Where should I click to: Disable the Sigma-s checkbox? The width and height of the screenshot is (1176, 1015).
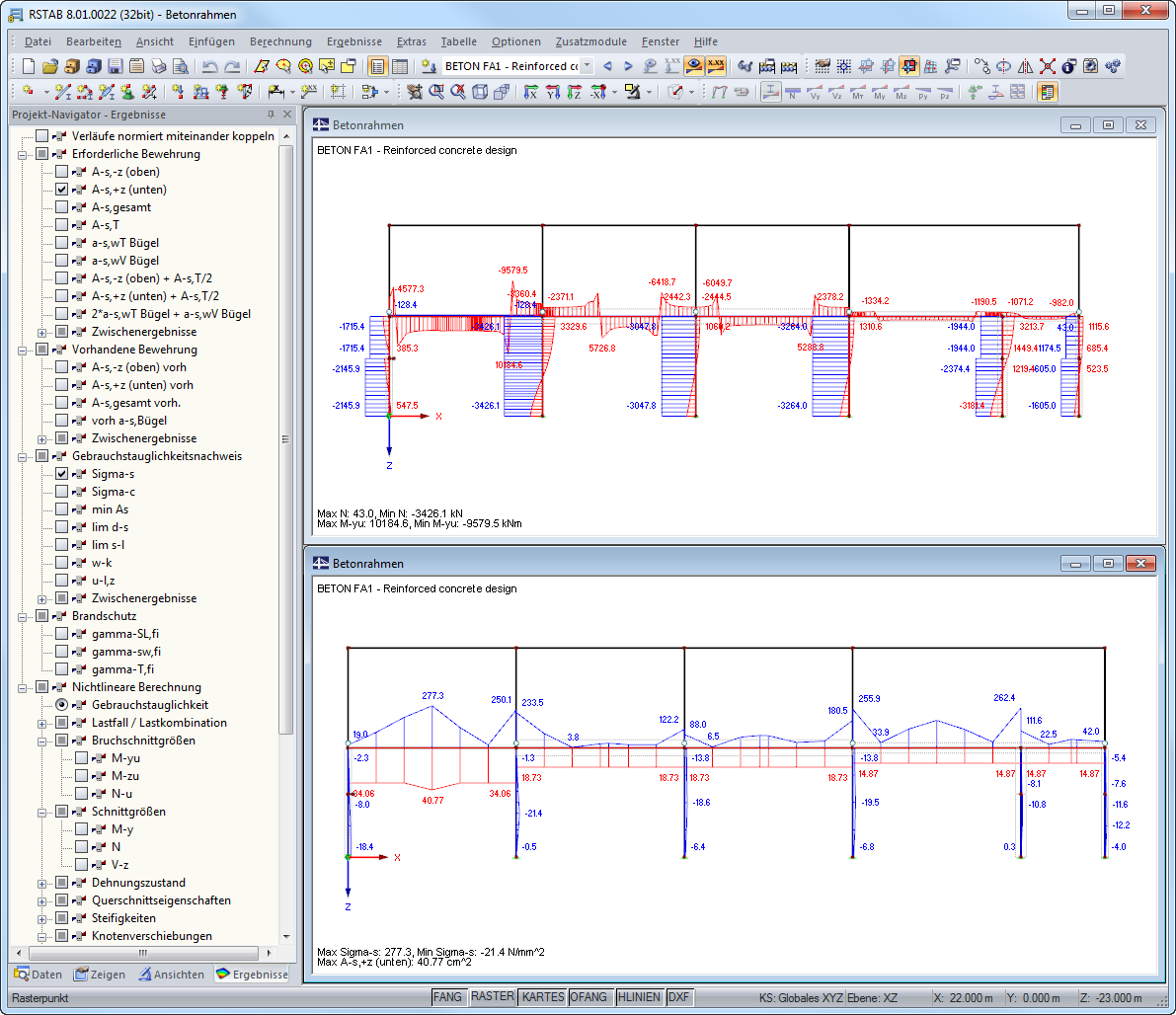(x=62, y=474)
